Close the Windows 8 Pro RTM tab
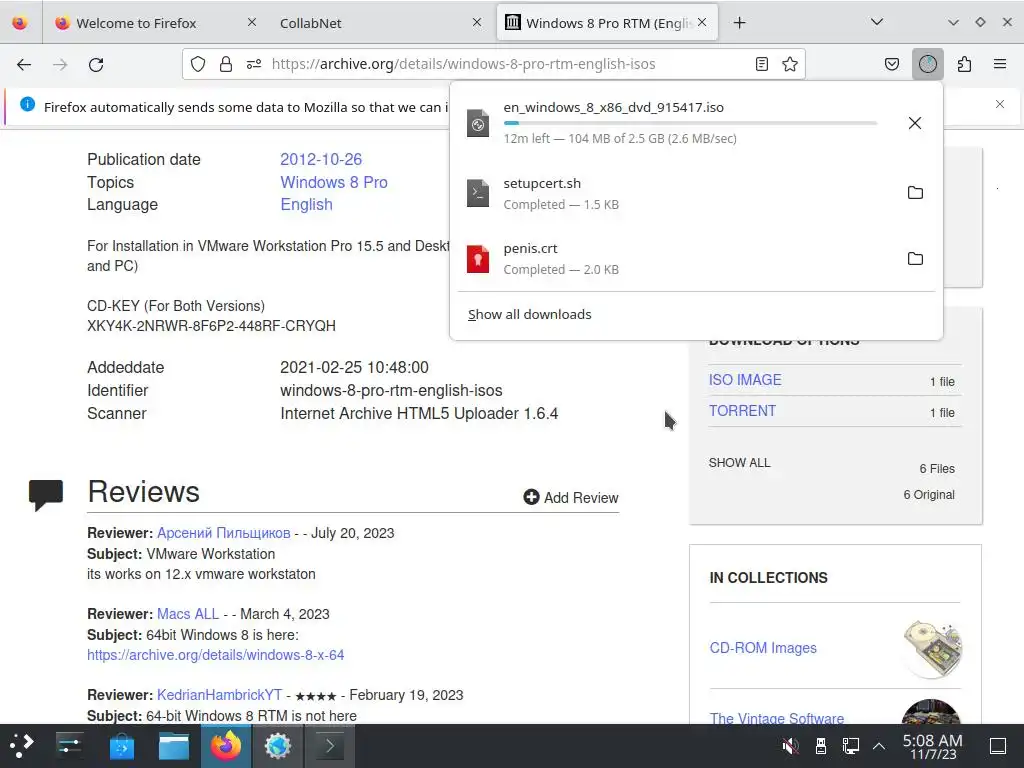 (x=702, y=22)
